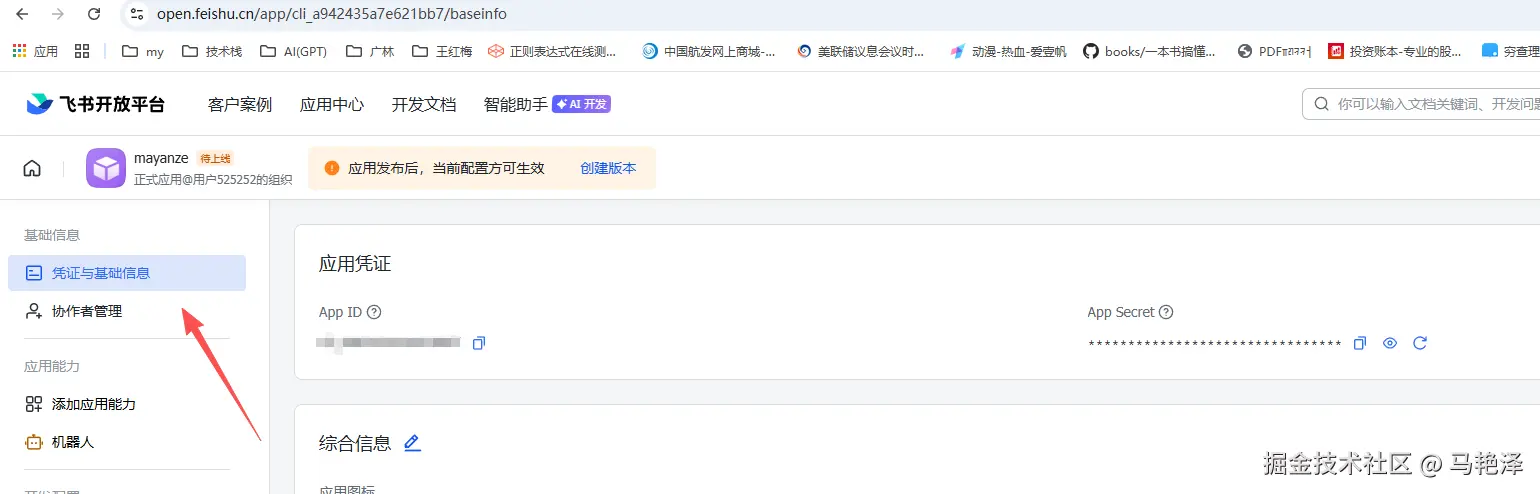Click the mayanze app name
The height and width of the screenshot is (494, 1540).
coord(161,158)
